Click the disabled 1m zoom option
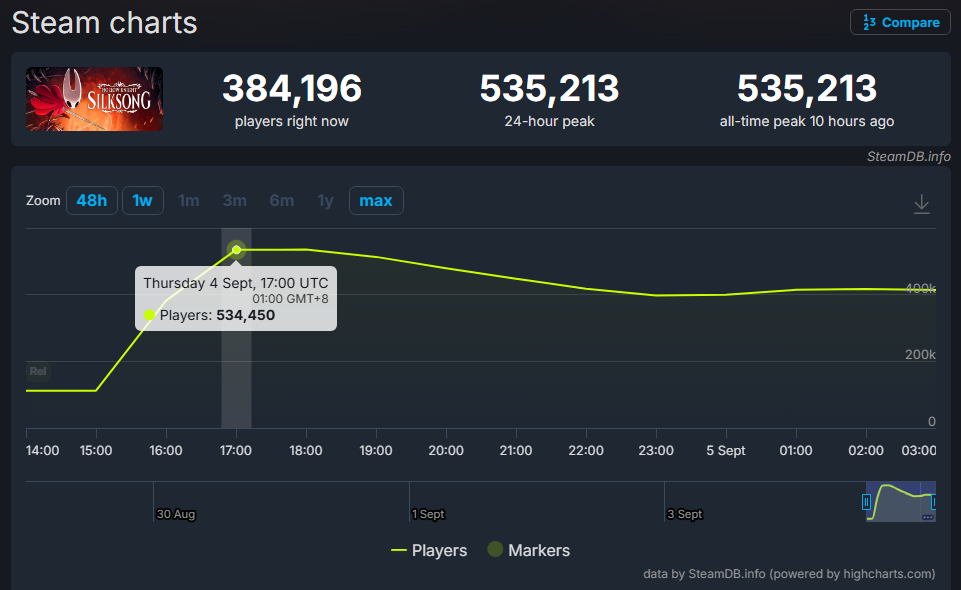Screen dimensions: 961x590 (x=188, y=201)
